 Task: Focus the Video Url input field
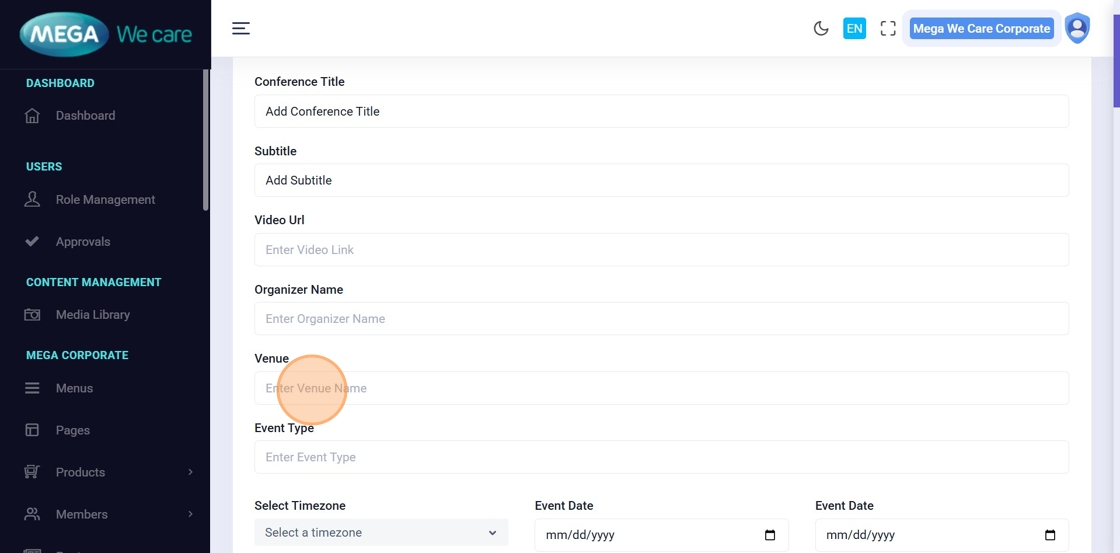[661, 250]
